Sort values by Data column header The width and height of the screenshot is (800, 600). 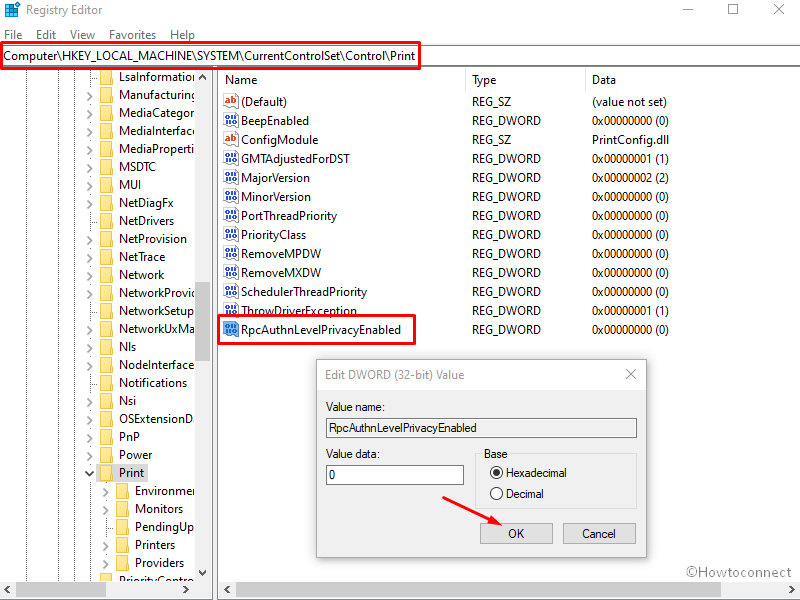692,80
